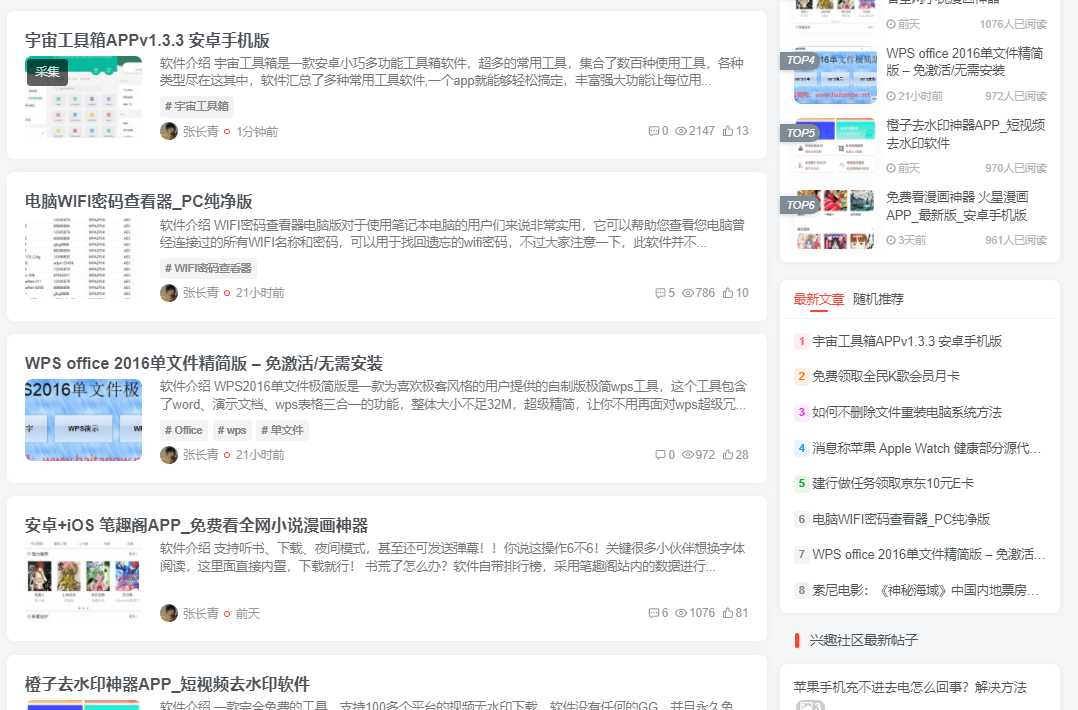Like the 宇宙工具箱 post with thumbs-up icon
This screenshot has height=710, width=1078.
point(728,131)
